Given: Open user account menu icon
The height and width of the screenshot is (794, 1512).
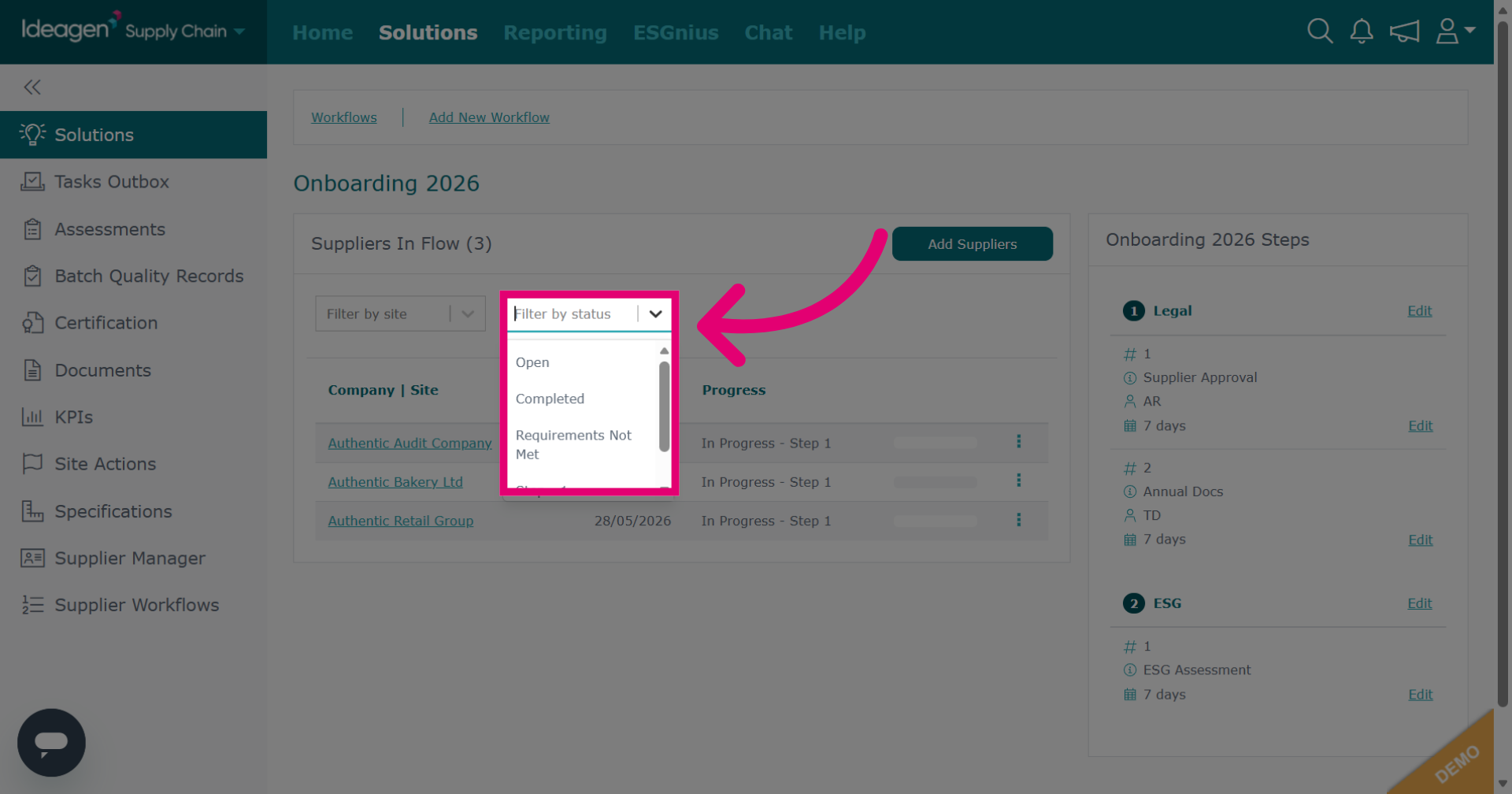Looking at the screenshot, I should pos(1455,32).
